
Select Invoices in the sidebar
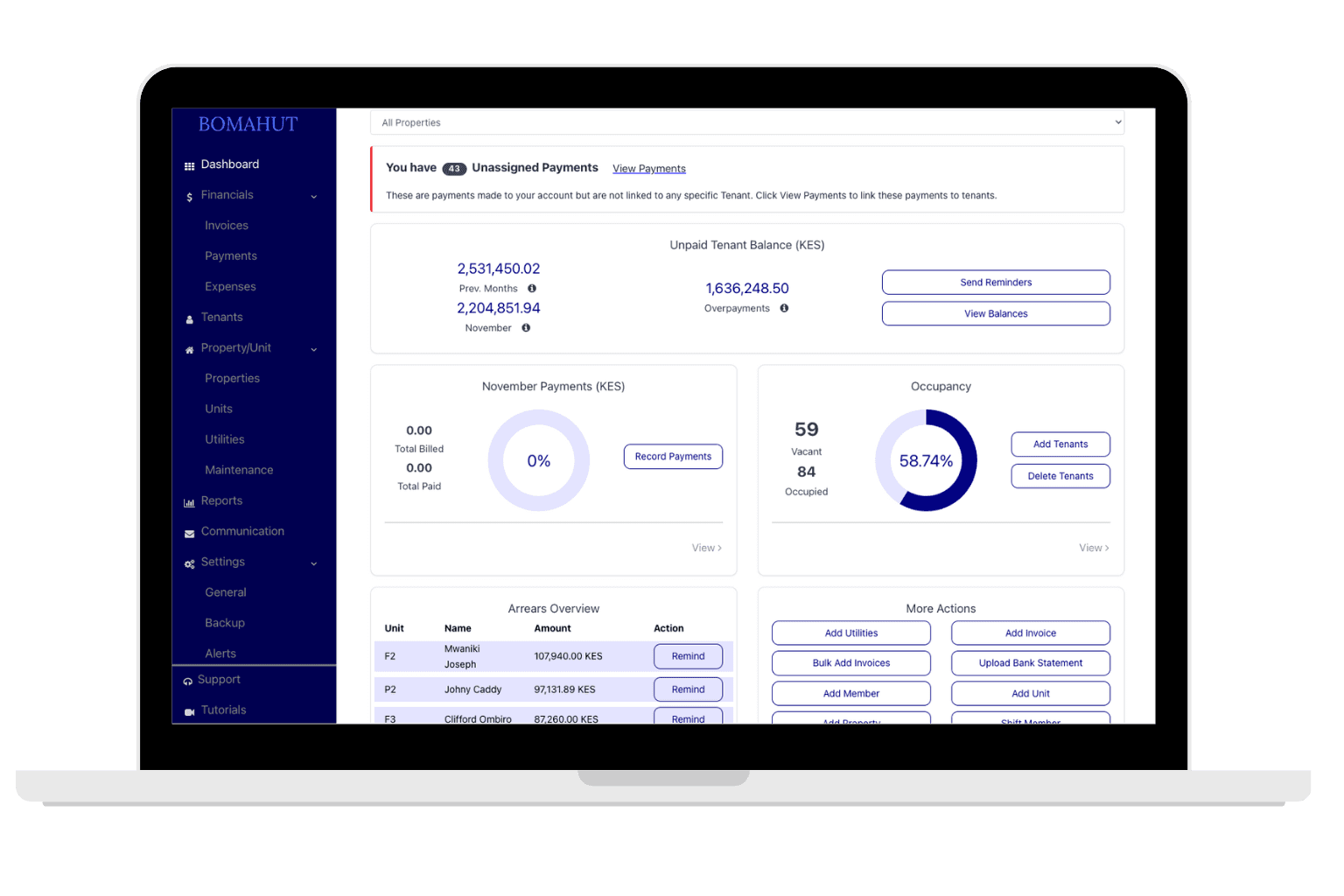point(226,225)
